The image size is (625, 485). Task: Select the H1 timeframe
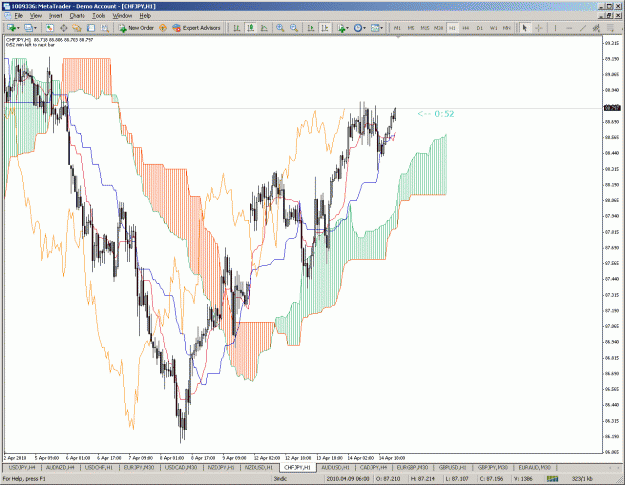click(452, 28)
